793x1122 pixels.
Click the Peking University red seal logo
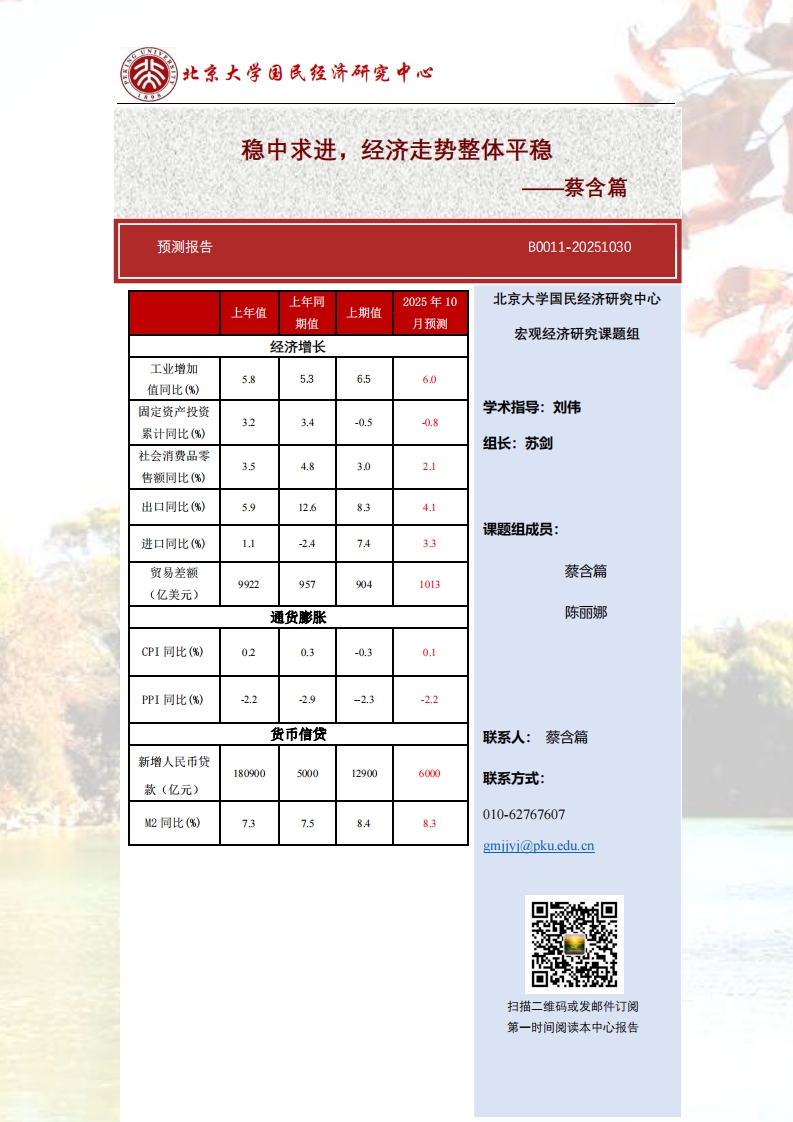(x=149, y=73)
